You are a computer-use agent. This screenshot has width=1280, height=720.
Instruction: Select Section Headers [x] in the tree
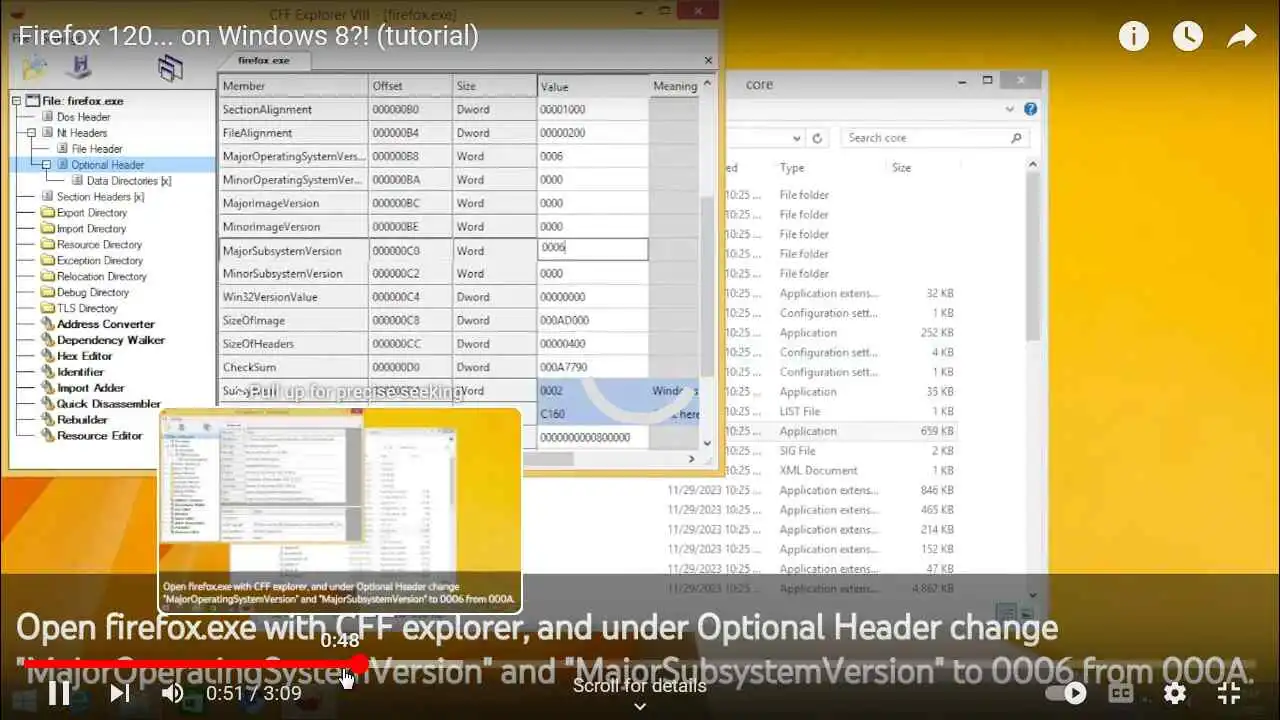coord(100,197)
